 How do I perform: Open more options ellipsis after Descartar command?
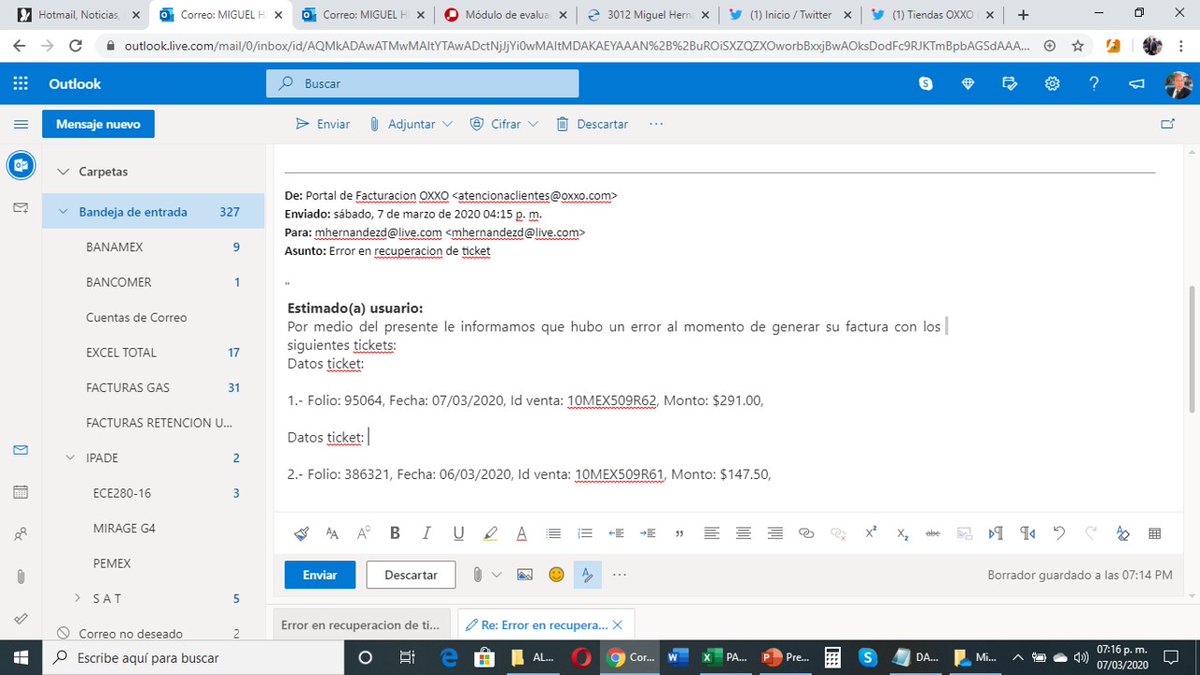click(656, 124)
